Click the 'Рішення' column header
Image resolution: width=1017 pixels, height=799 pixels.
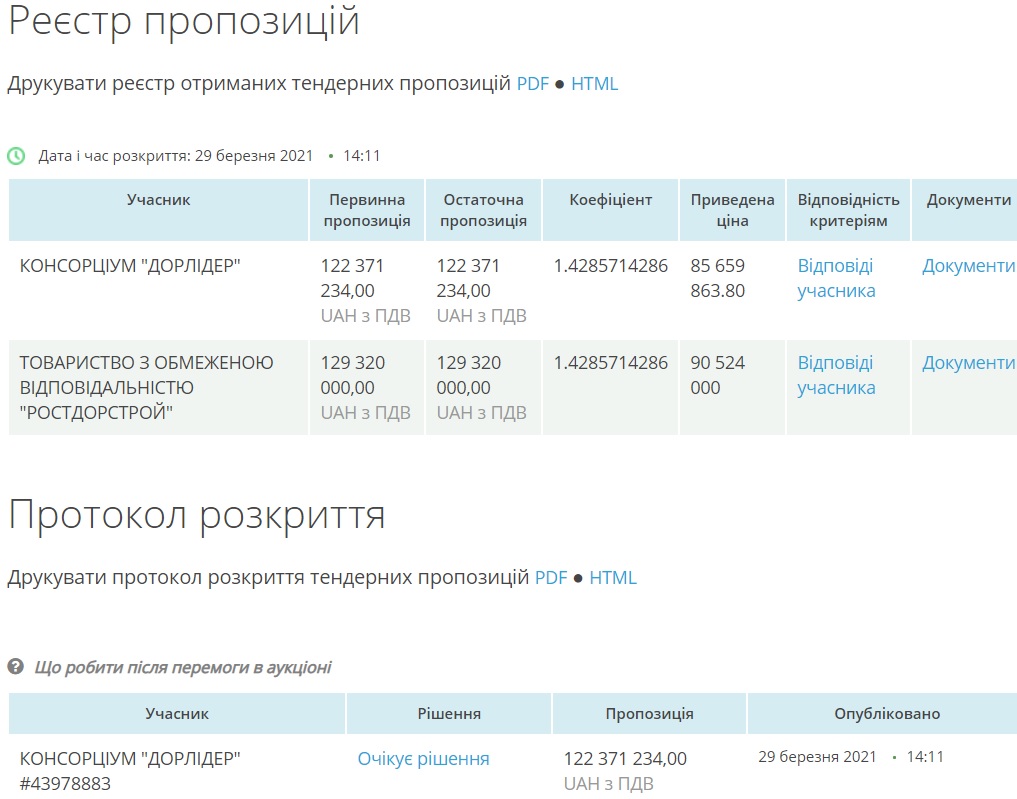[449, 714]
